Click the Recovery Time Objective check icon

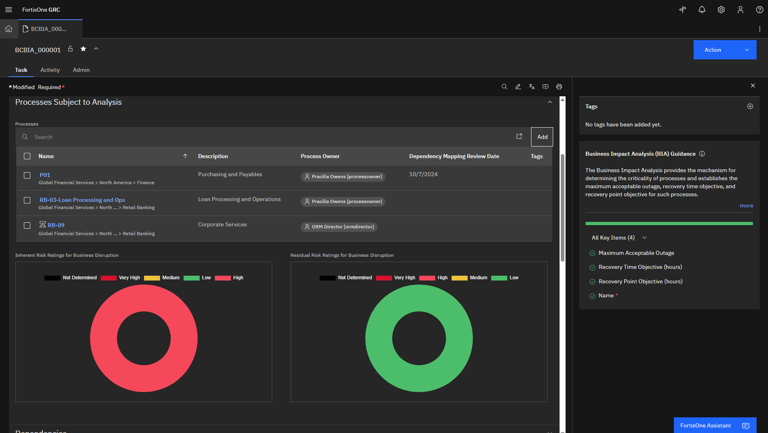[x=592, y=267]
